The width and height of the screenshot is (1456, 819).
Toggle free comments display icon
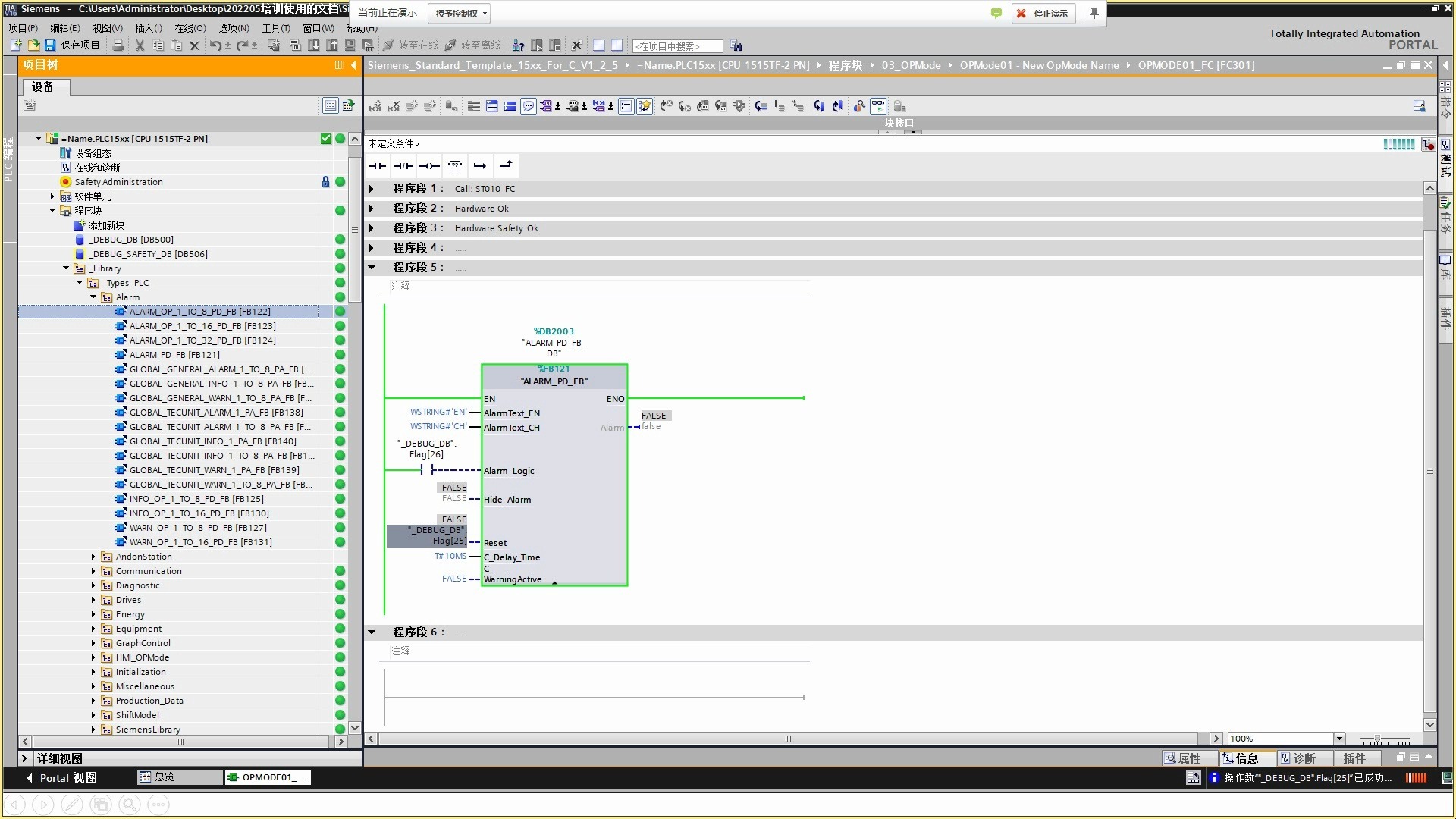tap(529, 106)
